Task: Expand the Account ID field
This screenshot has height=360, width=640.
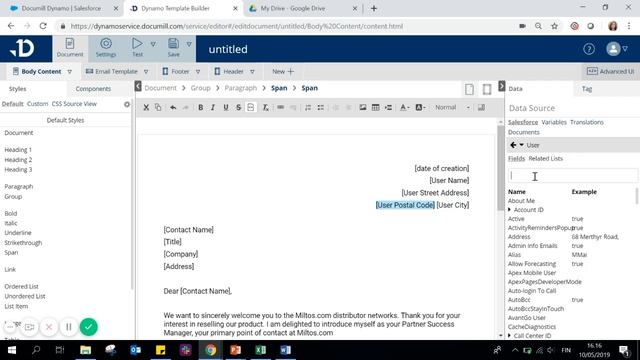Action: (509, 210)
